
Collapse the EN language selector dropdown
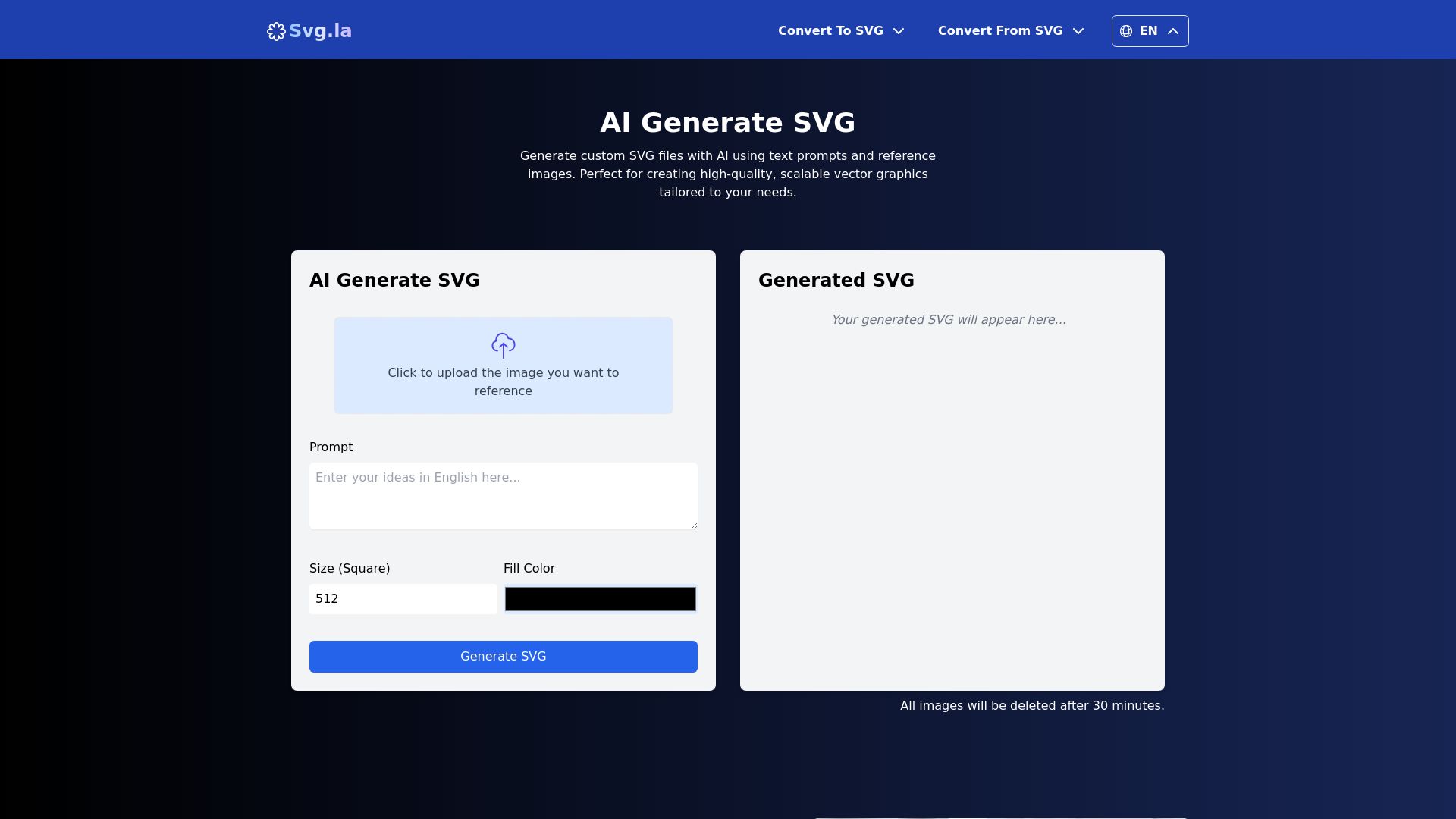coord(1149,31)
